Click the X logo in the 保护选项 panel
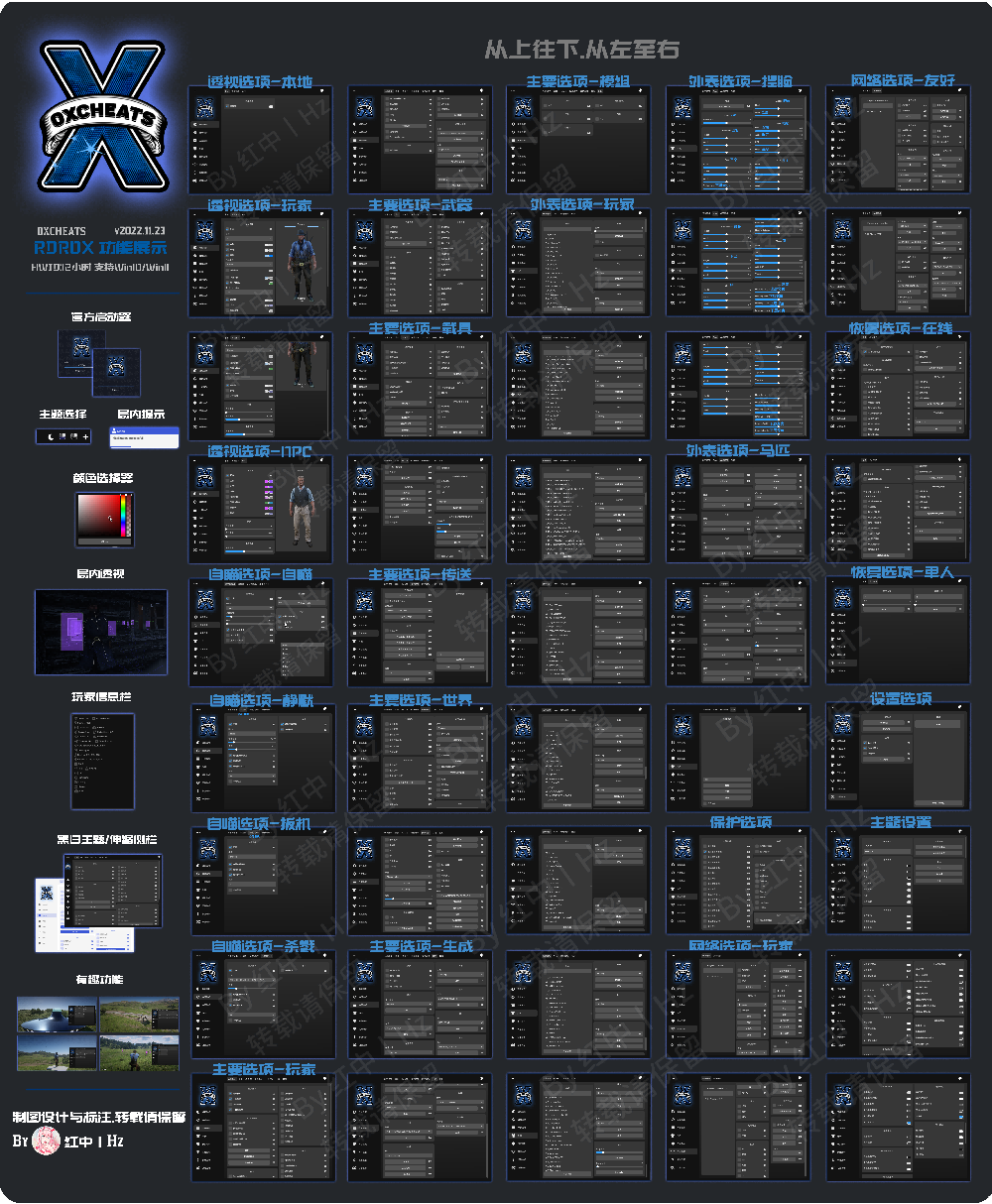Image resolution: width=992 pixels, height=1204 pixels. [x=682, y=847]
